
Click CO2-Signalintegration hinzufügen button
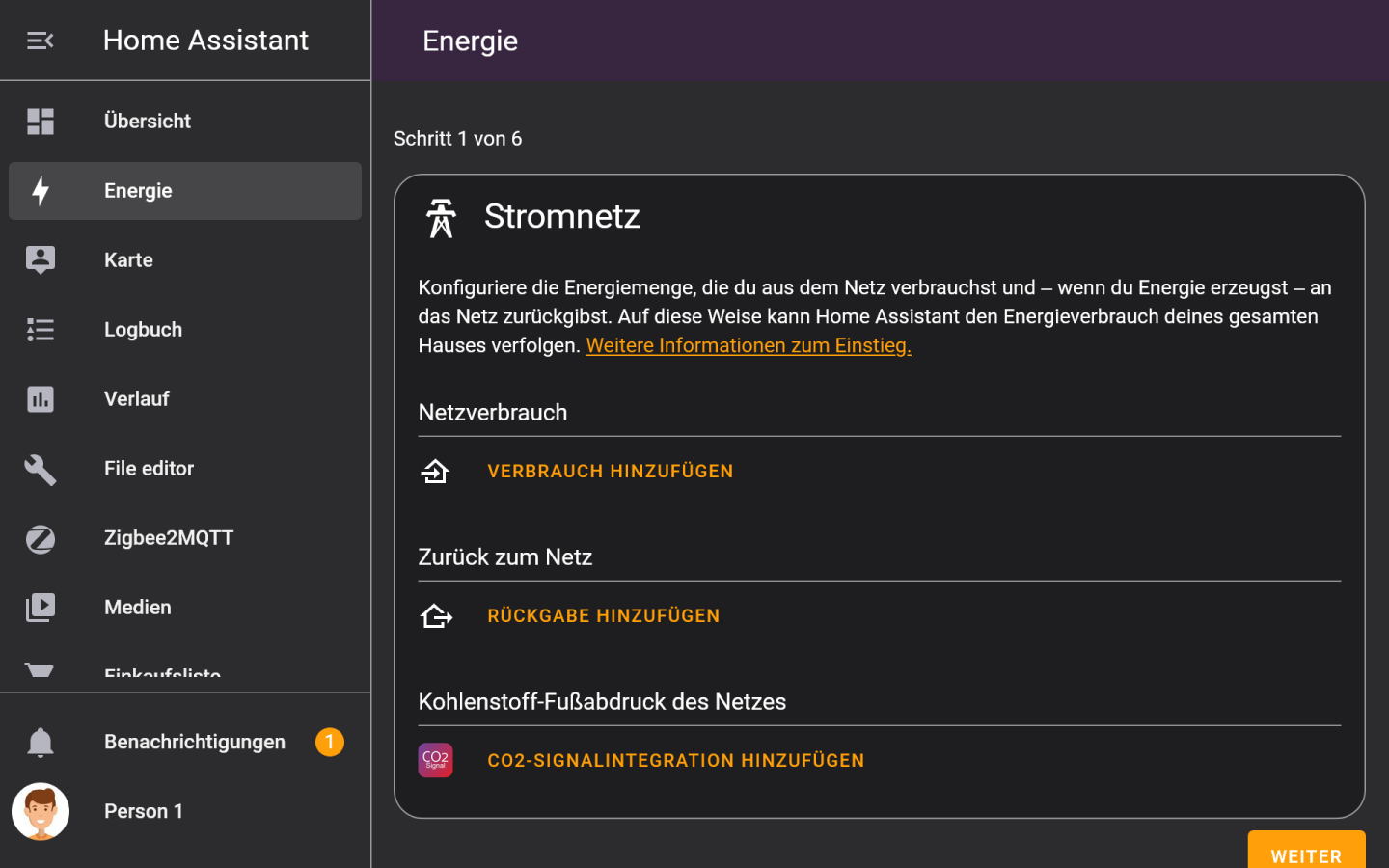coord(676,760)
